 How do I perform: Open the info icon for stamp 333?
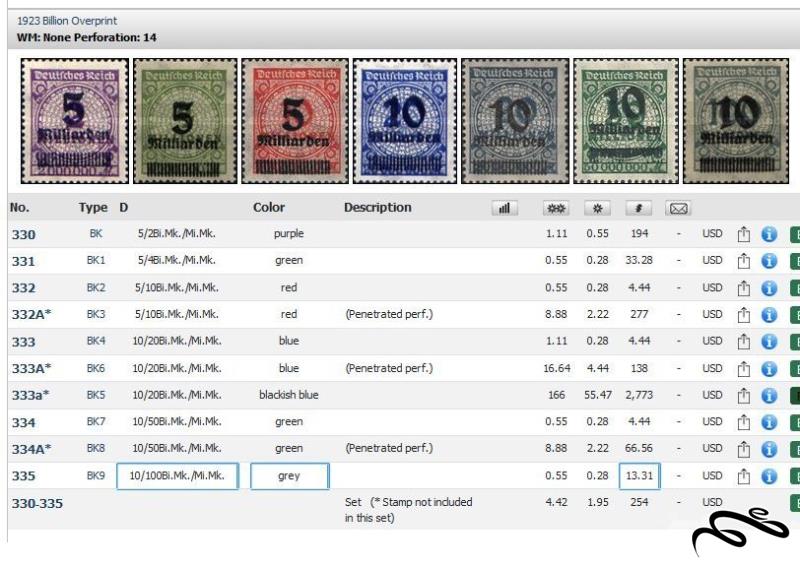pyautogui.click(x=769, y=341)
